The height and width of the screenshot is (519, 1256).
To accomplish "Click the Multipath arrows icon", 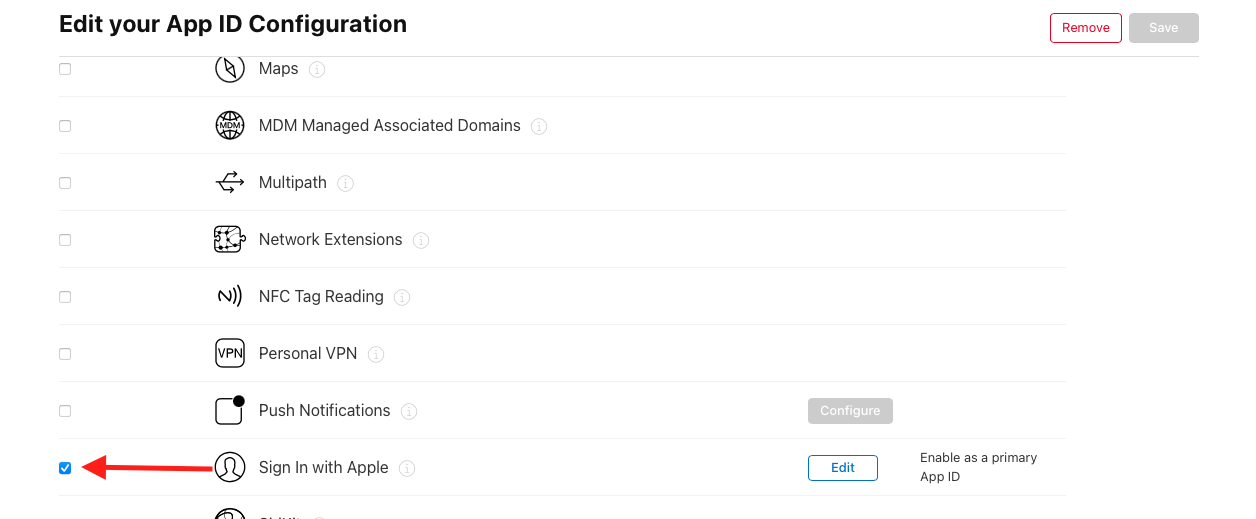I will point(230,183).
